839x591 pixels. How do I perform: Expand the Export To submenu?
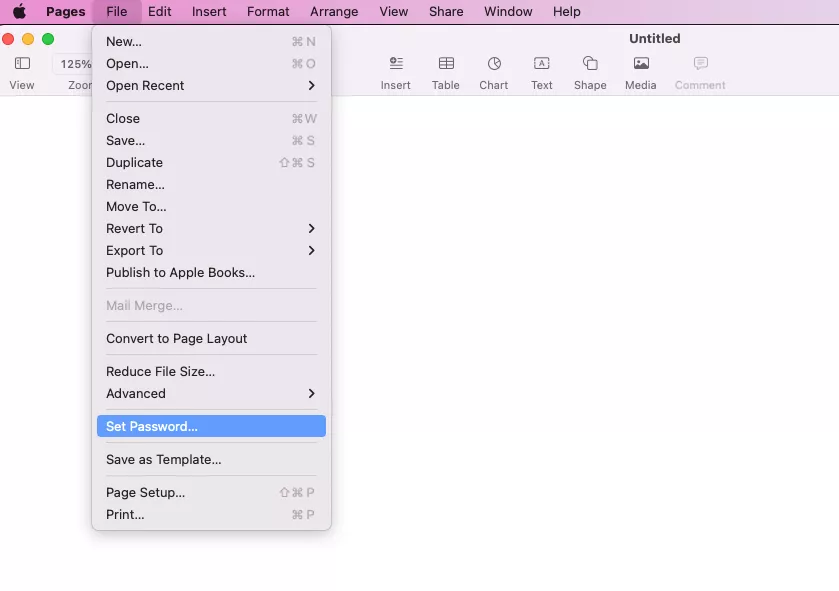pos(211,250)
